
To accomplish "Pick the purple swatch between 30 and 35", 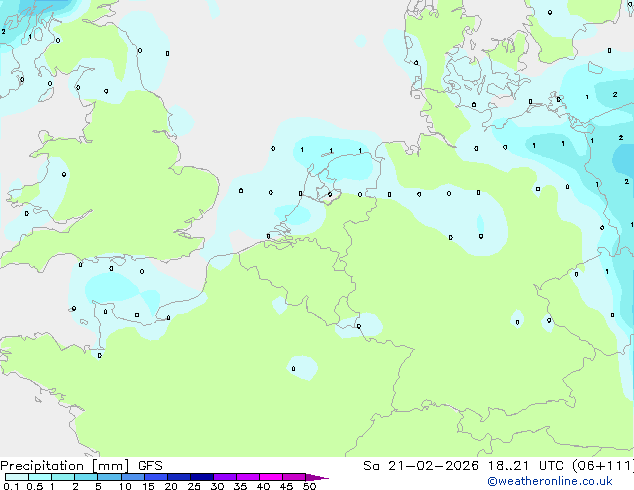I will (x=225, y=477).
